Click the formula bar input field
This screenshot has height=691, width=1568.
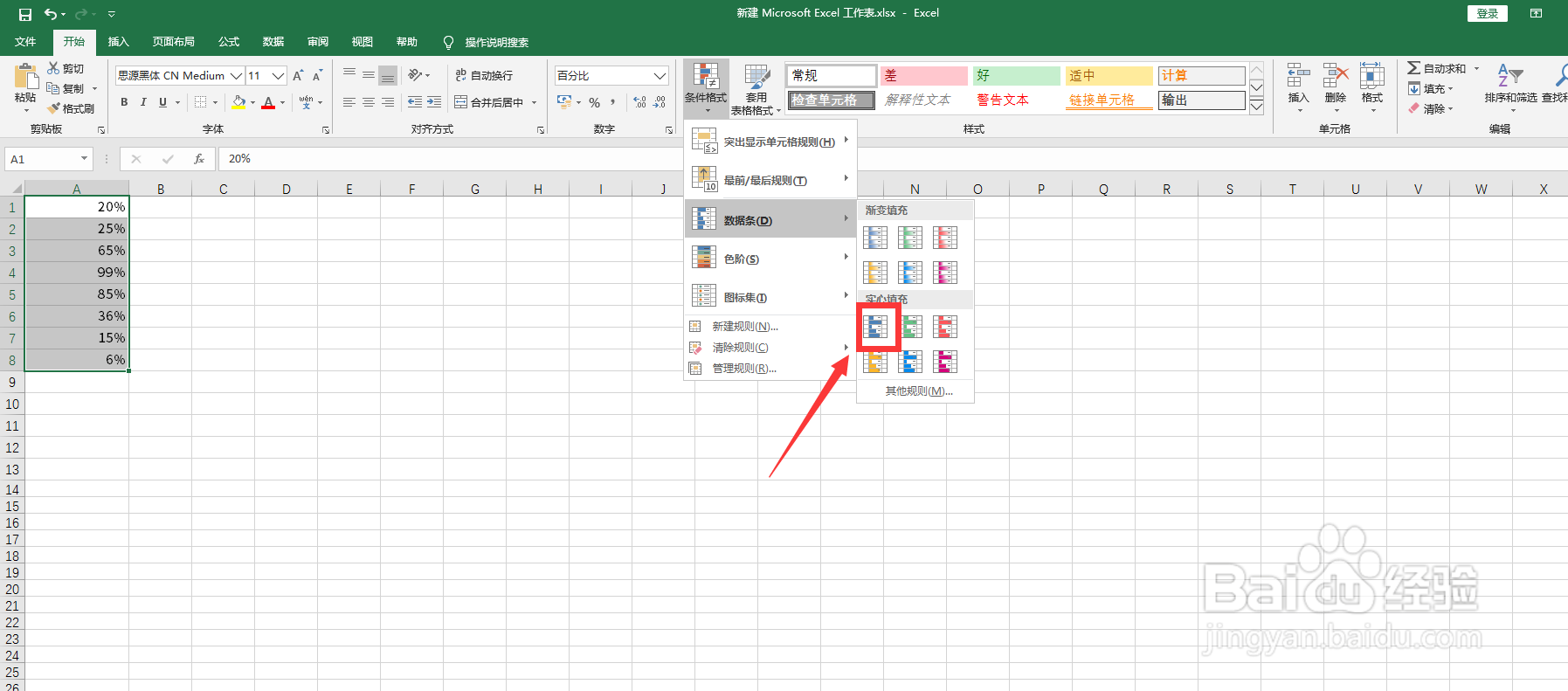click(x=891, y=159)
